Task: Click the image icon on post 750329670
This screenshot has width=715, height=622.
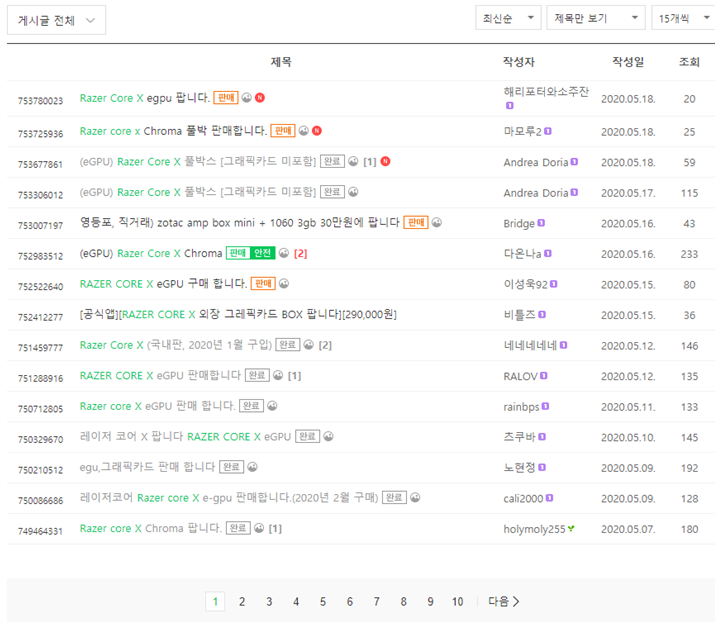Action: pos(328,436)
